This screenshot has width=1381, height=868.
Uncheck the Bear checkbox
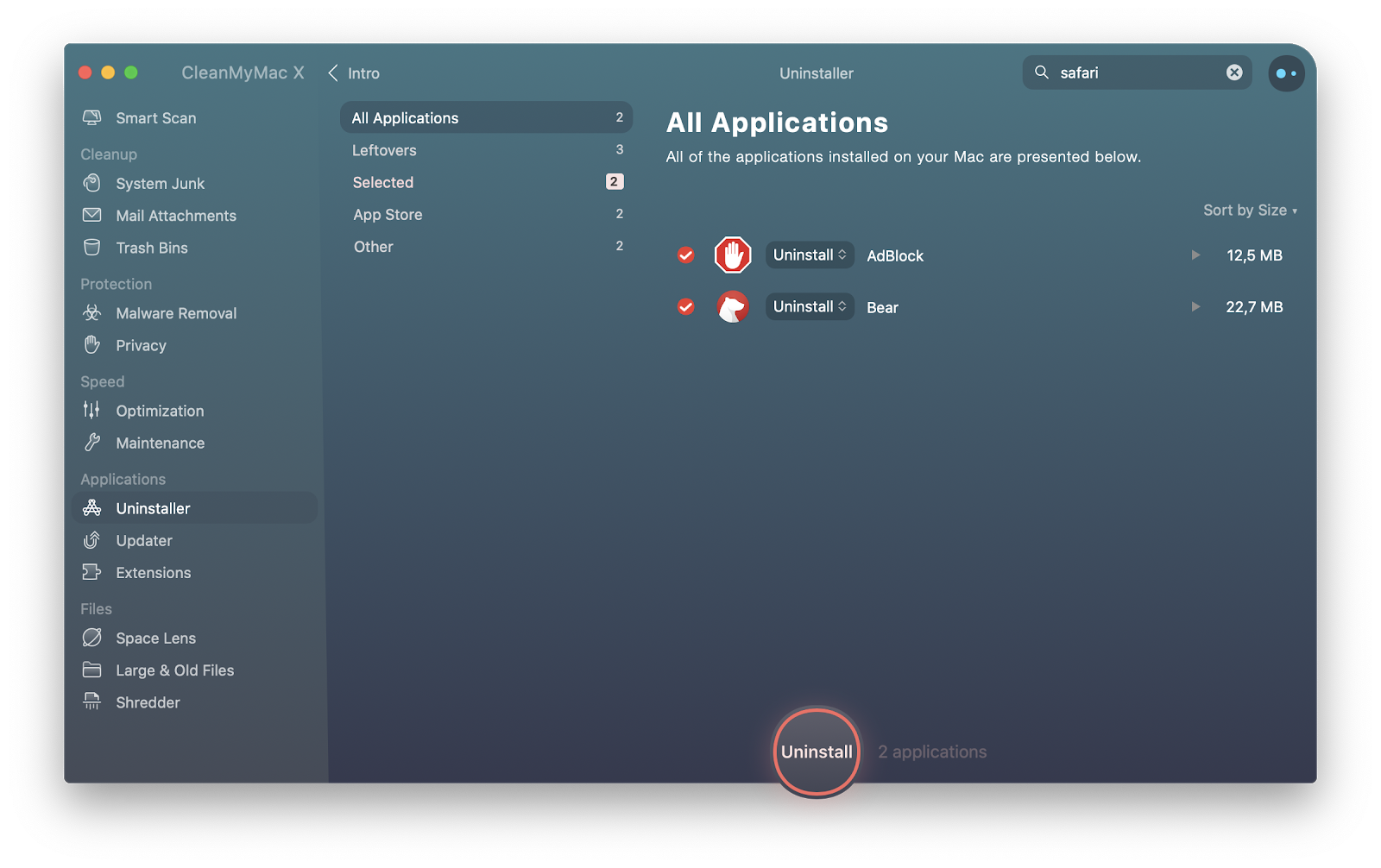tap(686, 306)
